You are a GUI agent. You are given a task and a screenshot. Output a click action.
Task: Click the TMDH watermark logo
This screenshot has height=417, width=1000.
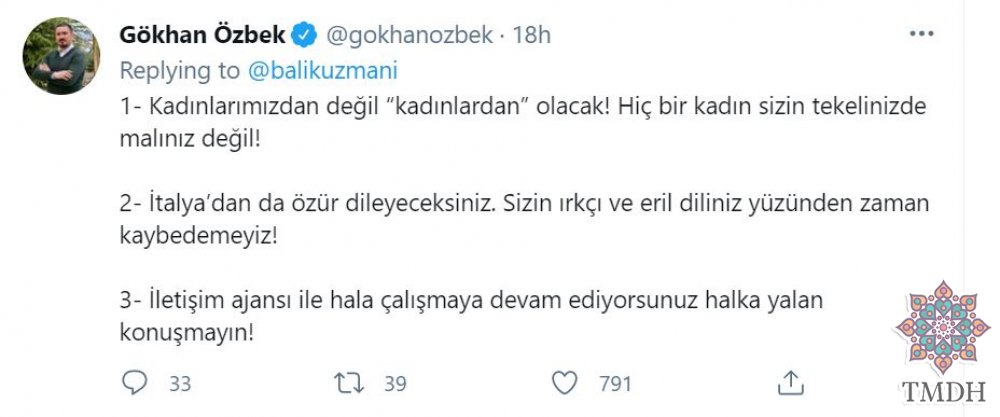(x=943, y=327)
